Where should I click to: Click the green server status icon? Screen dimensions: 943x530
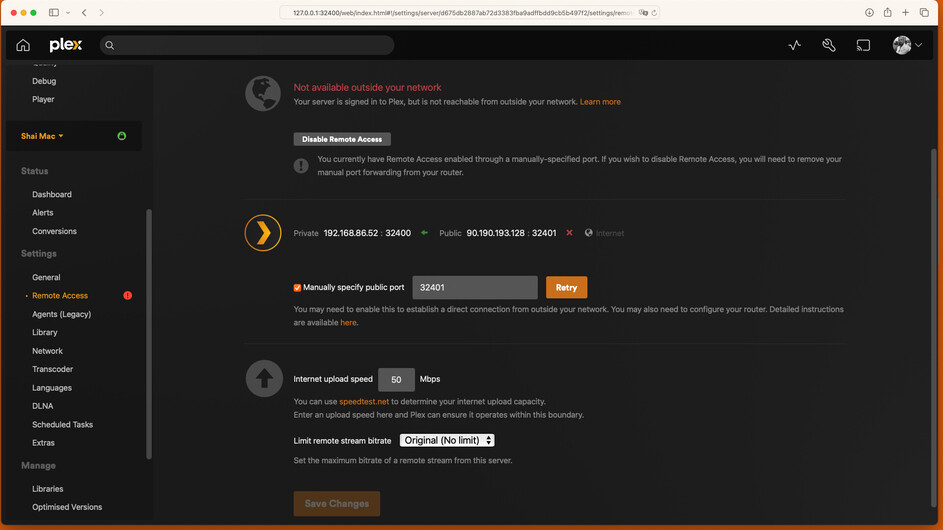click(121, 136)
